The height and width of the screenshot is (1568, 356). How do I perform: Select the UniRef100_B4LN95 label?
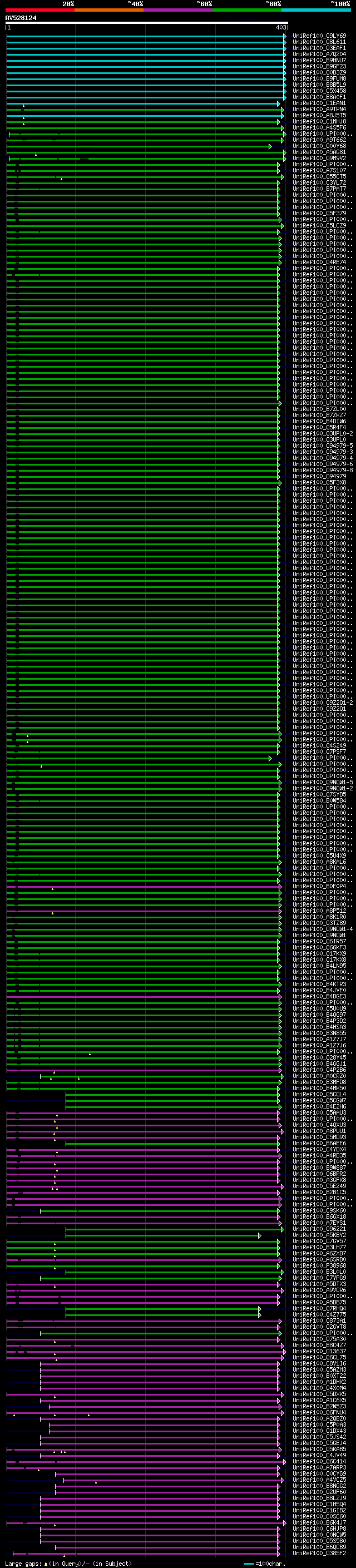[319, 966]
